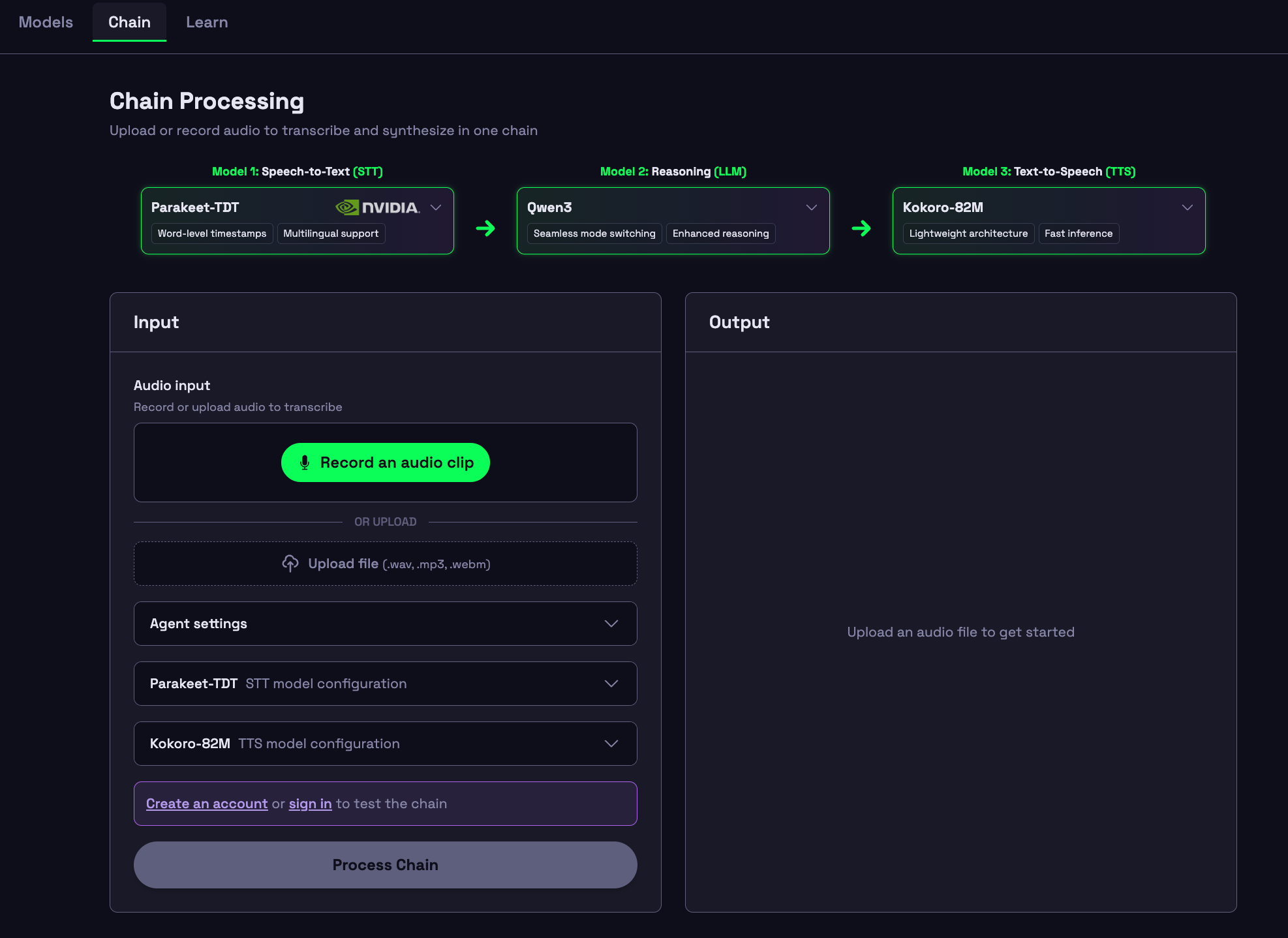Click the cloud upload icon

[x=290, y=564]
